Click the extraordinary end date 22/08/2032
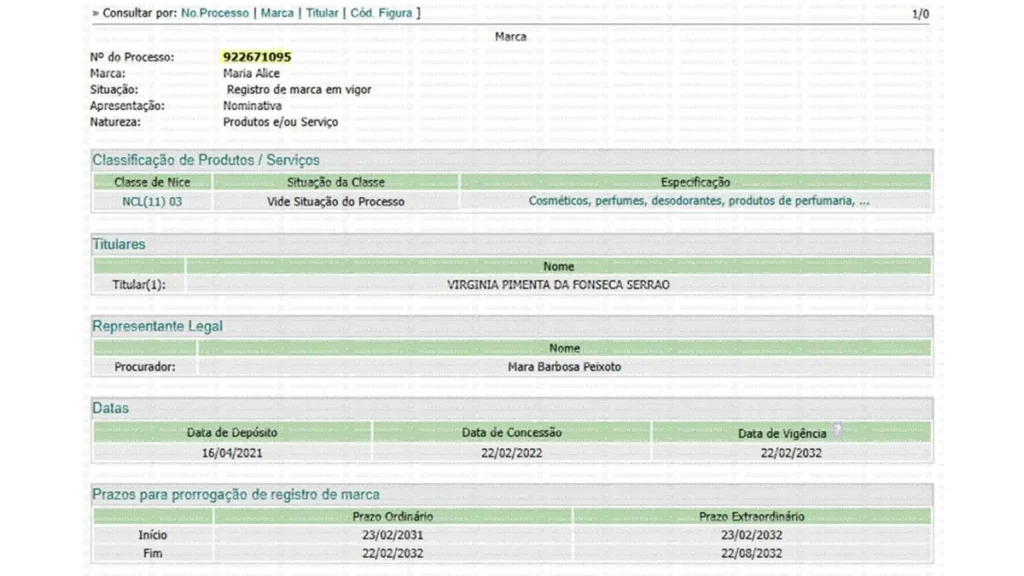 tap(752, 553)
